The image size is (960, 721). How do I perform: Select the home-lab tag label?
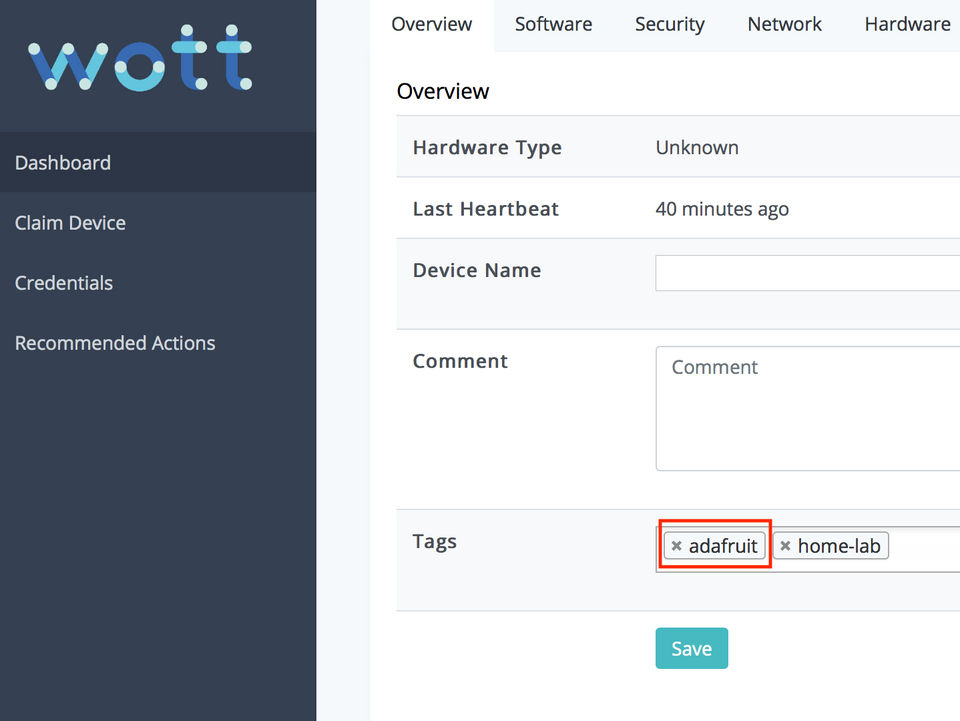tap(839, 546)
